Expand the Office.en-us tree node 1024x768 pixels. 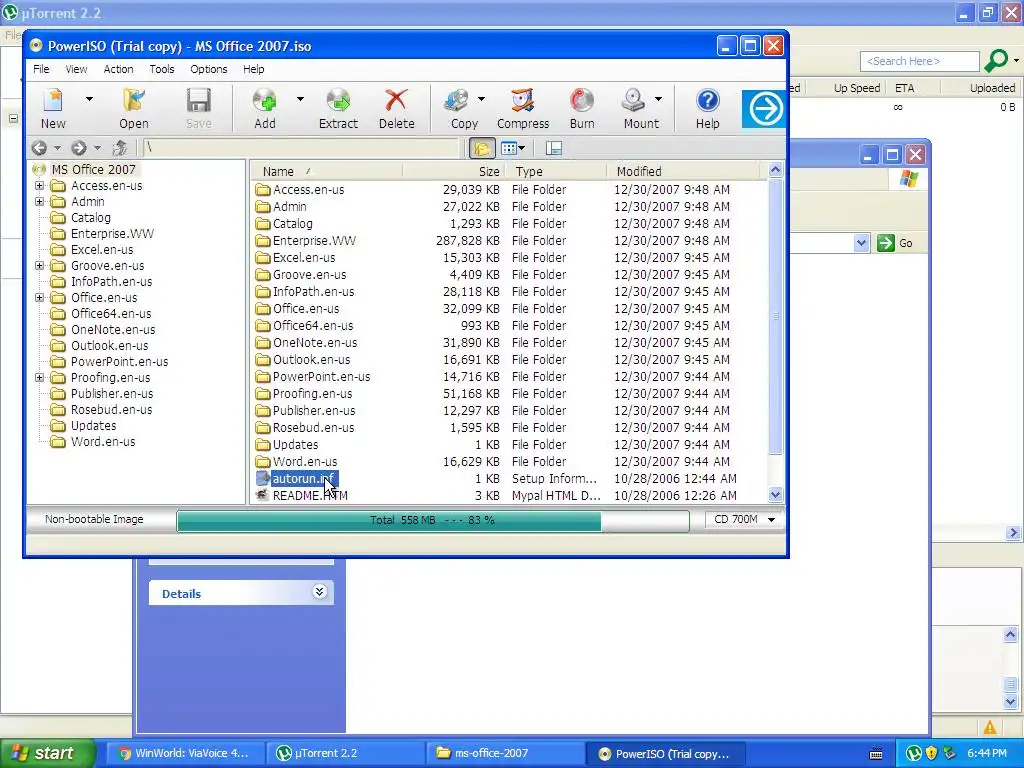coord(39,297)
